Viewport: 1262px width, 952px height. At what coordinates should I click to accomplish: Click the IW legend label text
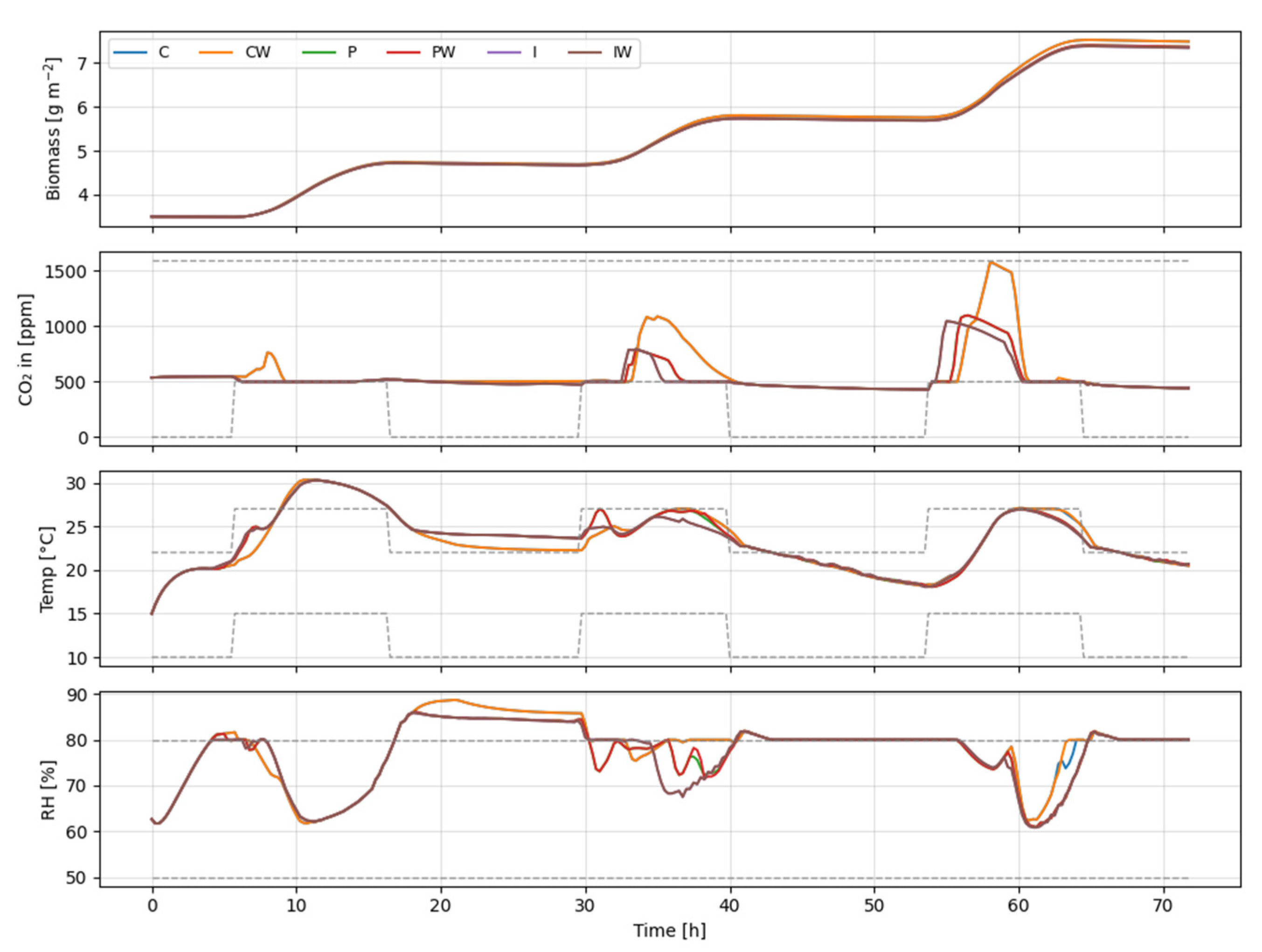[622, 53]
